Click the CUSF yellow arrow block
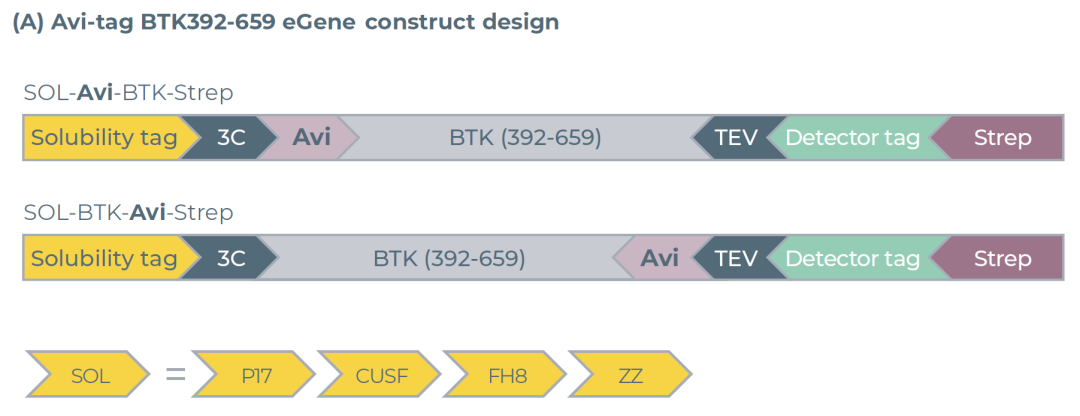This screenshot has height=416, width=1080. (381, 376)
